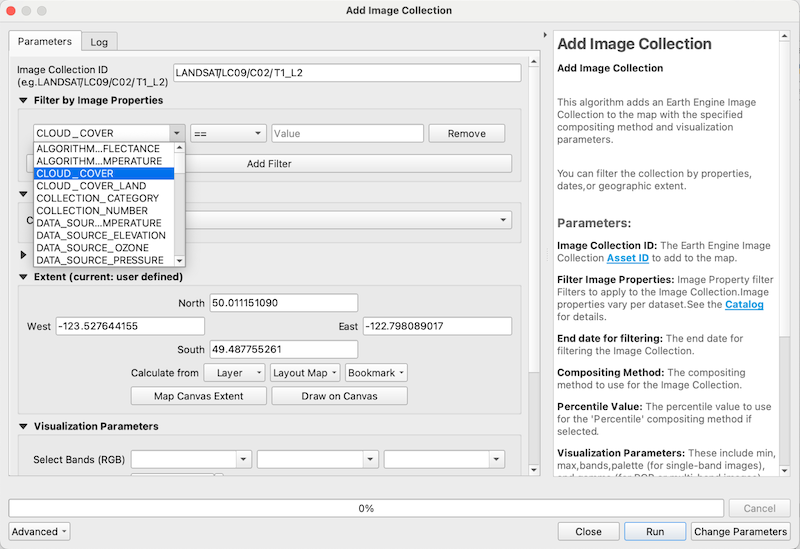Switch to the Log tab
This screenshot has height=549, width=800.
99,42
